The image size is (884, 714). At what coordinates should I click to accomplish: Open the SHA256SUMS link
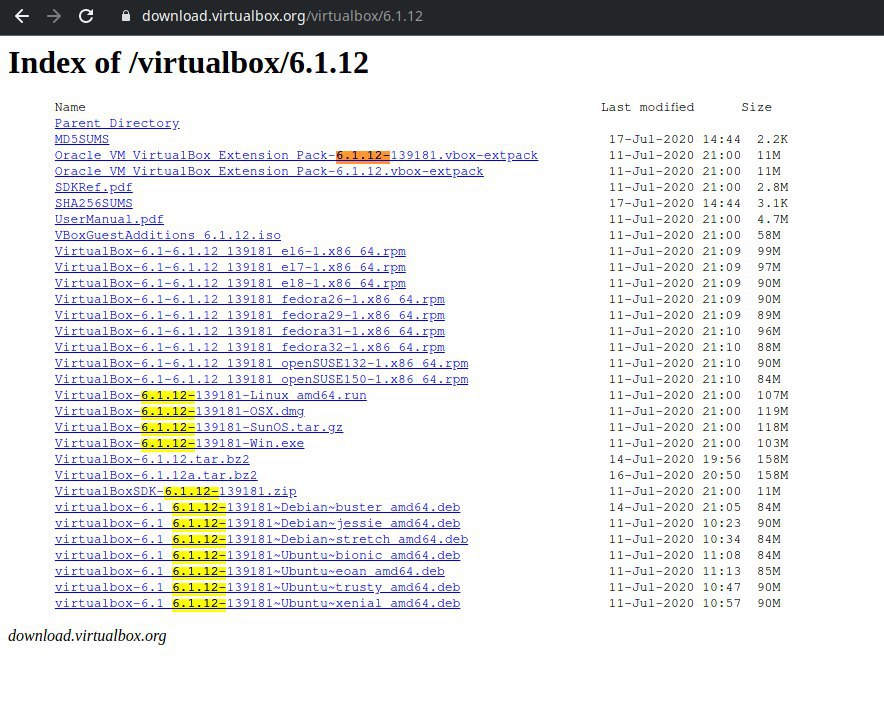tap(94, 203)
